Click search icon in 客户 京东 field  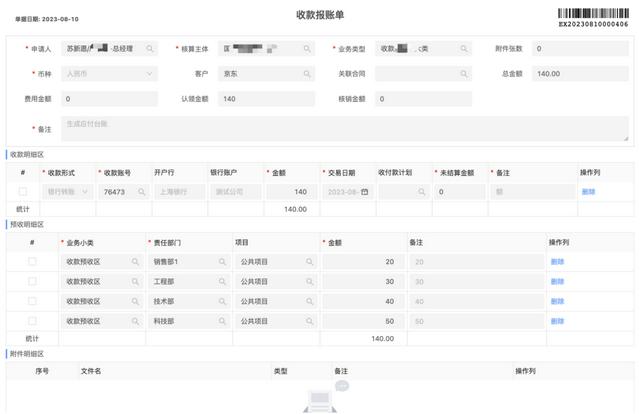307,74
